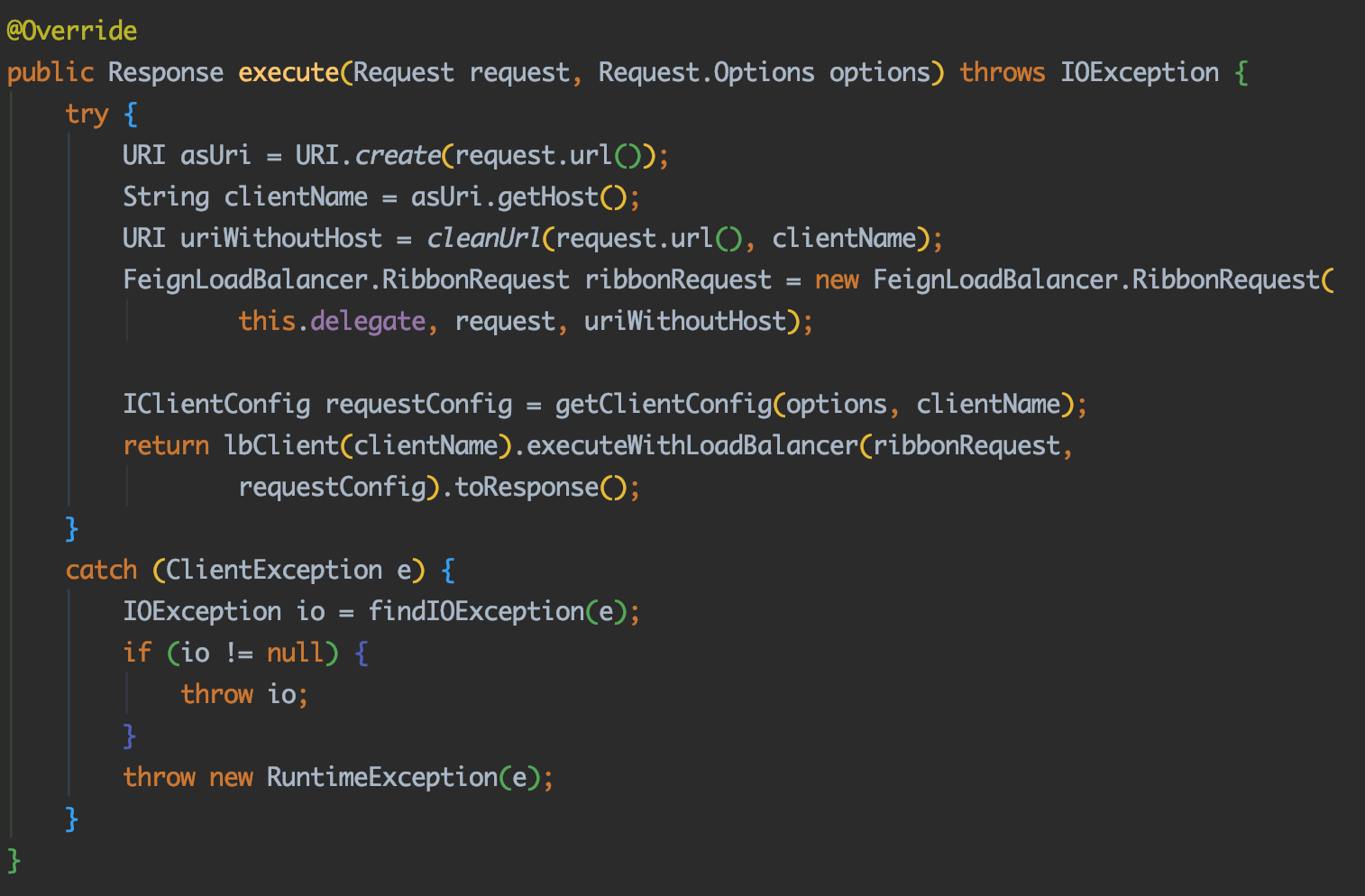Click the 'throws' keyword
This screenshot has height=896, width=1365.
click(1003, 72)
